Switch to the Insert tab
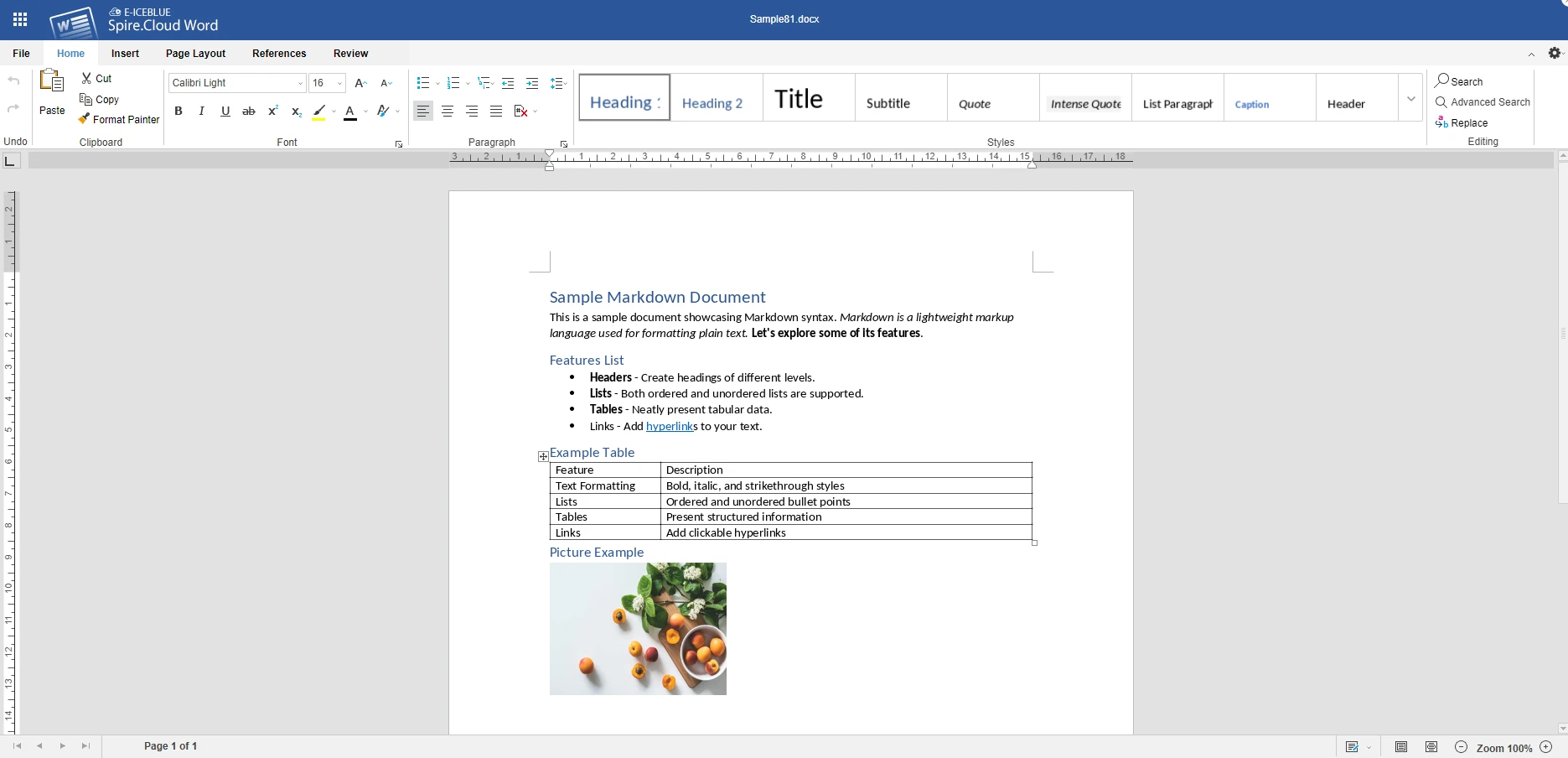The height and width of the screenshot is (758, 1568). (125, 53)
